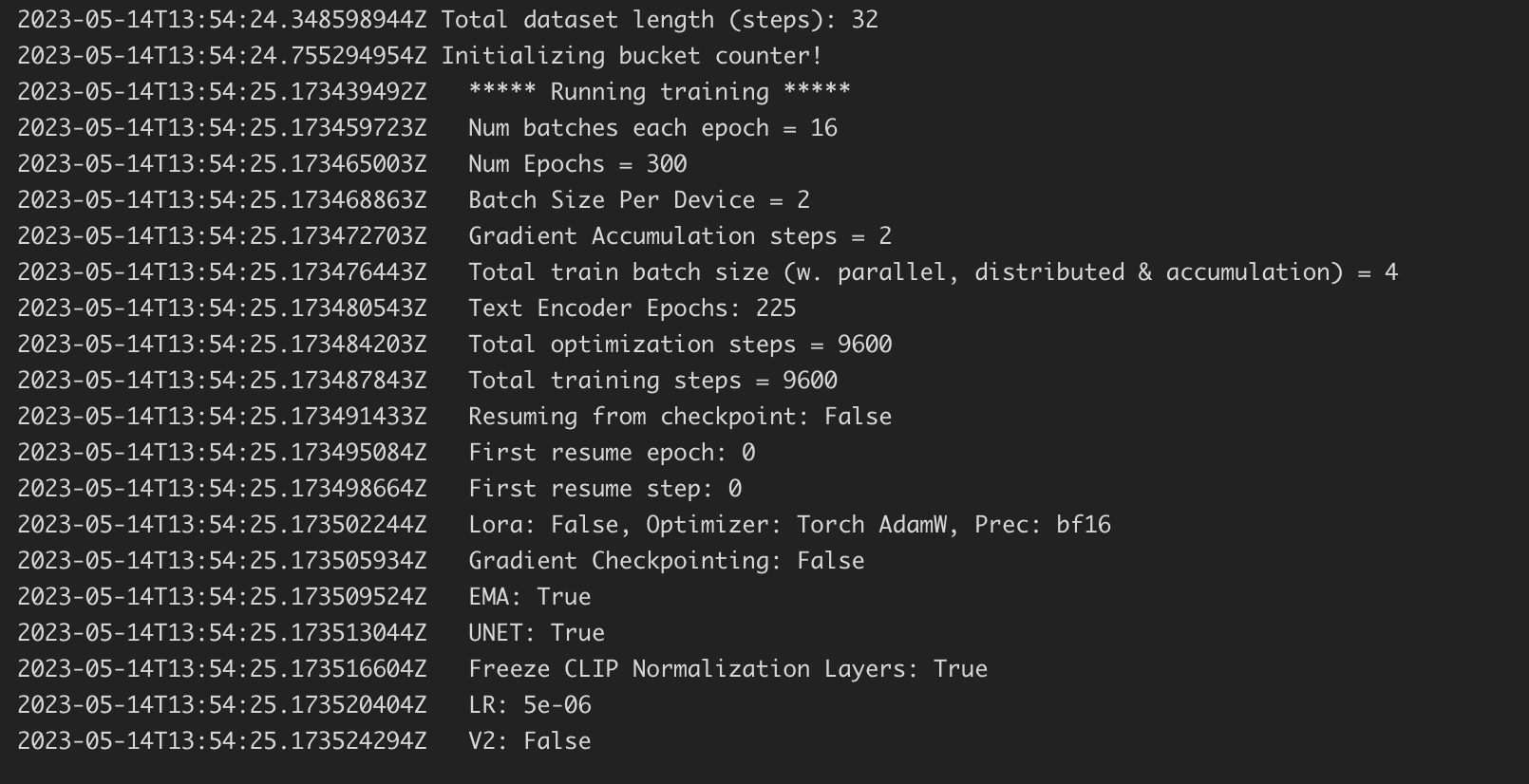Click the 'UNET: True' log line
Viewport: 1529px width, 784px height.
536,633
